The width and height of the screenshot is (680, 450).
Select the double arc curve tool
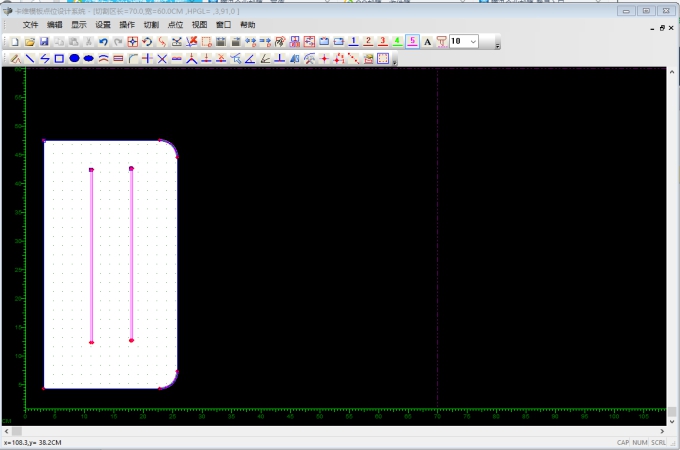coord(103,59)
